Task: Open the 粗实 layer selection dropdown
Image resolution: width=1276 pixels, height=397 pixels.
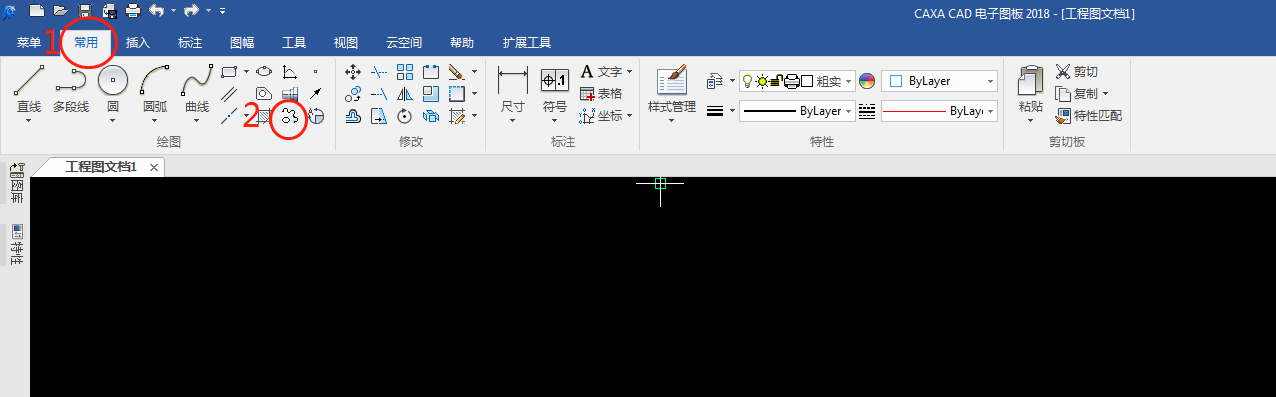Action: click(x=797, y=81)
